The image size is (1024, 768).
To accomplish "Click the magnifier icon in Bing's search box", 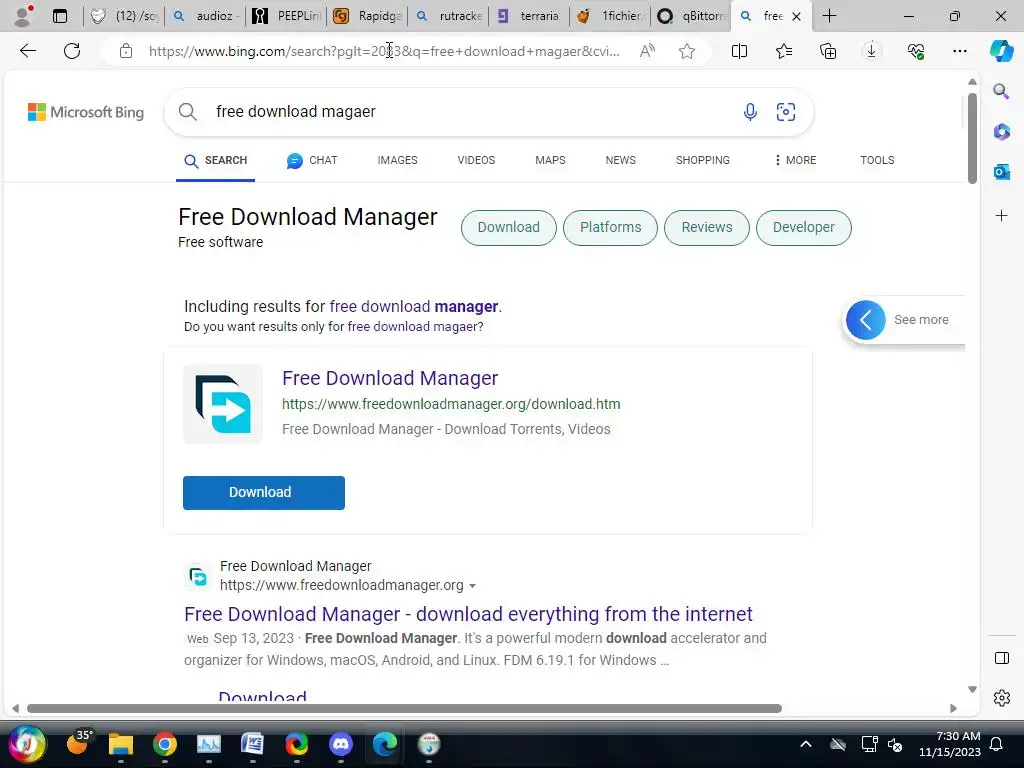I will click(187, 112).
